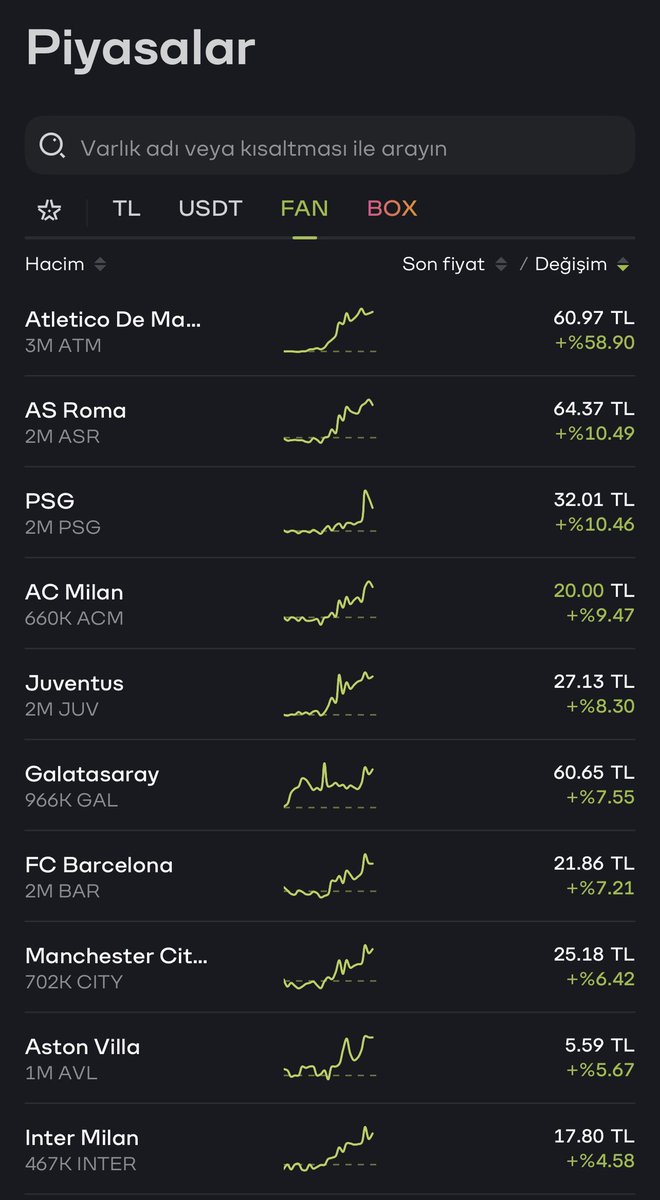Sort by Son fiyat arrows

point(500,264)
